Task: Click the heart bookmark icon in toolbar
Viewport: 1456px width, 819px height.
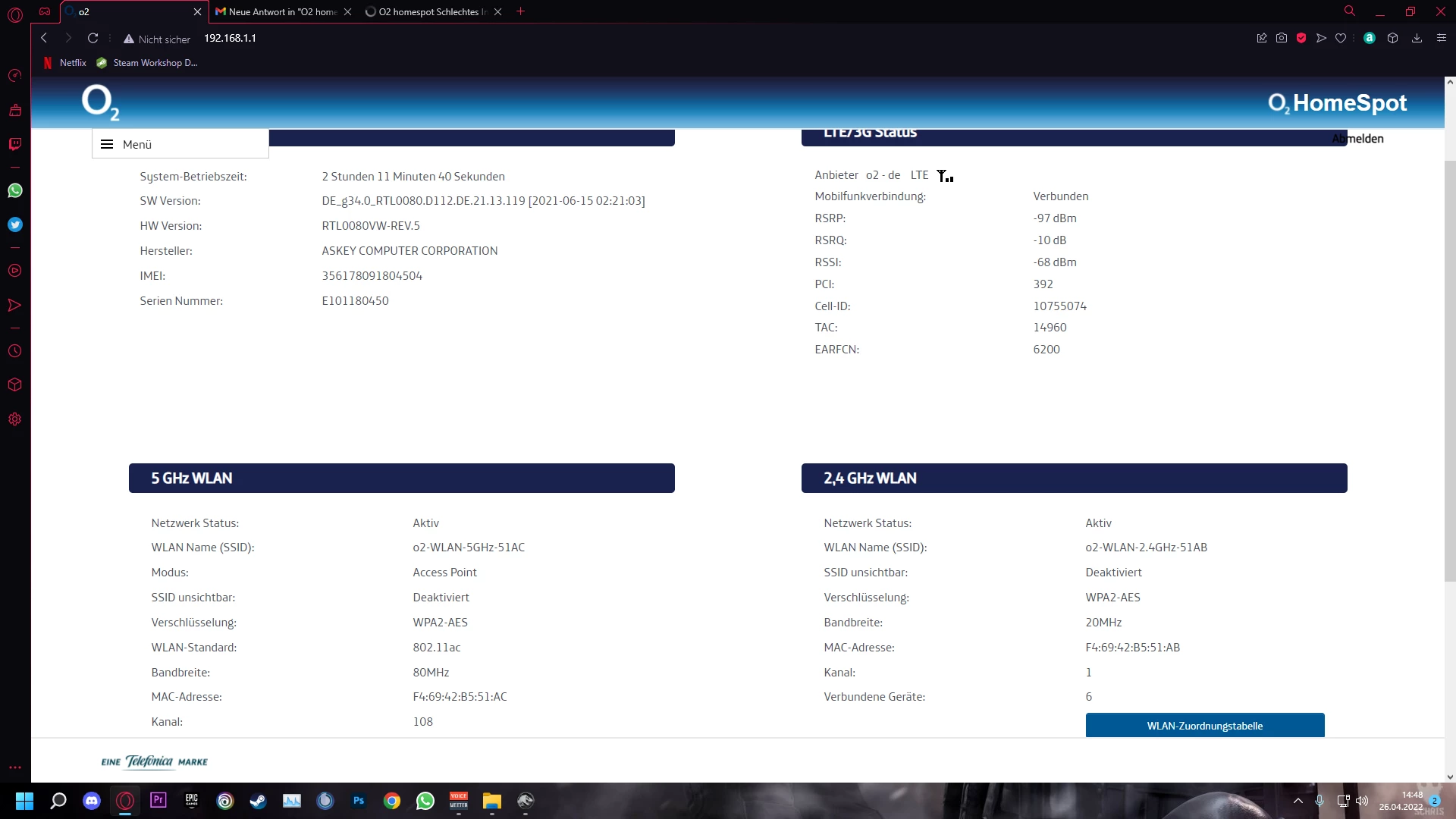Action: (1341, 38)
